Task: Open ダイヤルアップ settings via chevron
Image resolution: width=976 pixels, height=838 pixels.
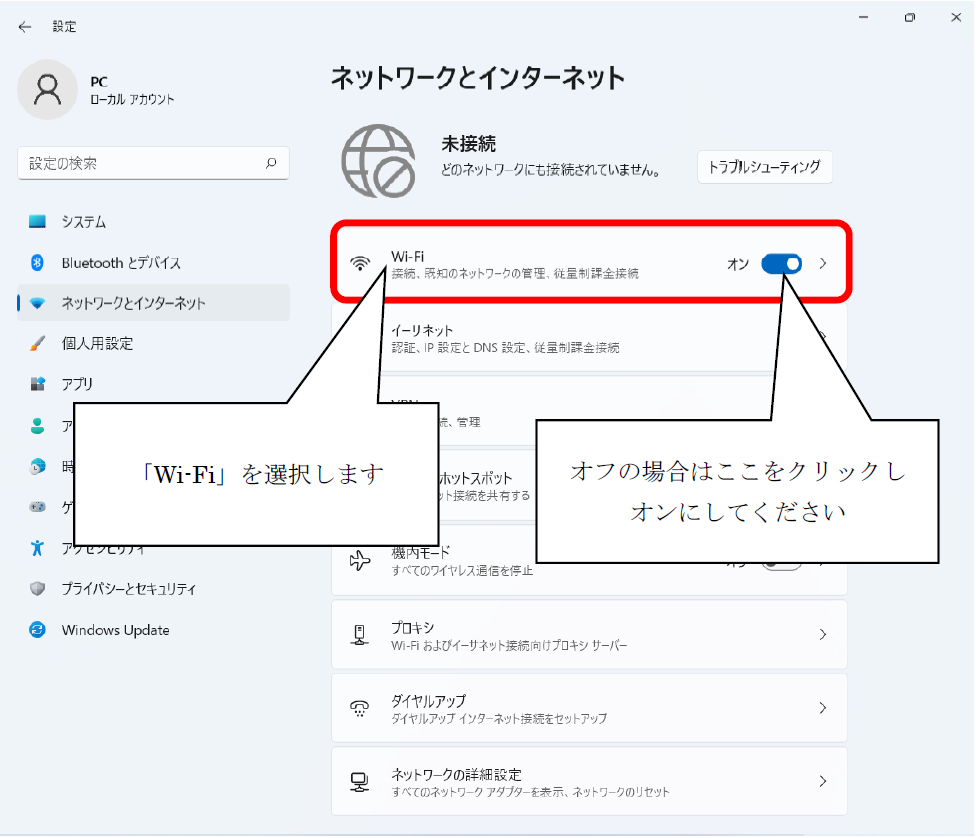Action: pyautogui.click(x=823, y=708)
